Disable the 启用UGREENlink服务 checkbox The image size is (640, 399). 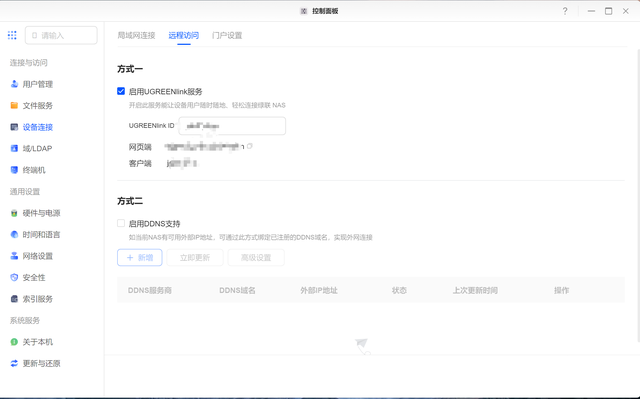coord(121,91)
